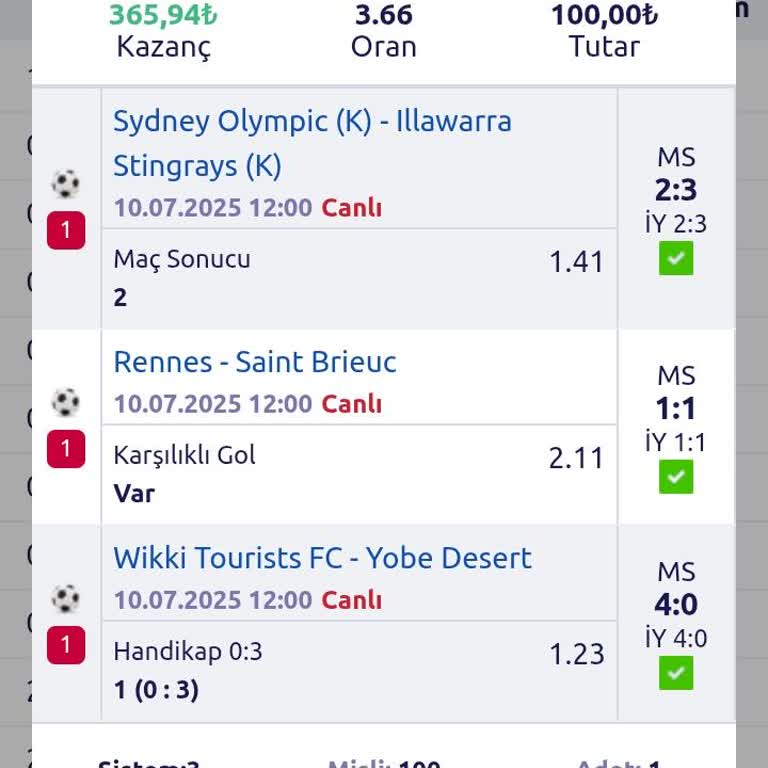This screenshot has width=768, height=768.
Task: Click the Handikap 0:3 market label
Action: click(188, 652)
